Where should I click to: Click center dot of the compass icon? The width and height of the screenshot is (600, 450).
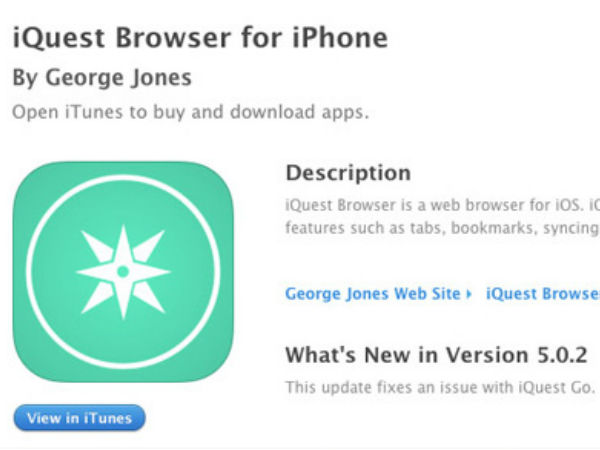[x=123, y=272]
